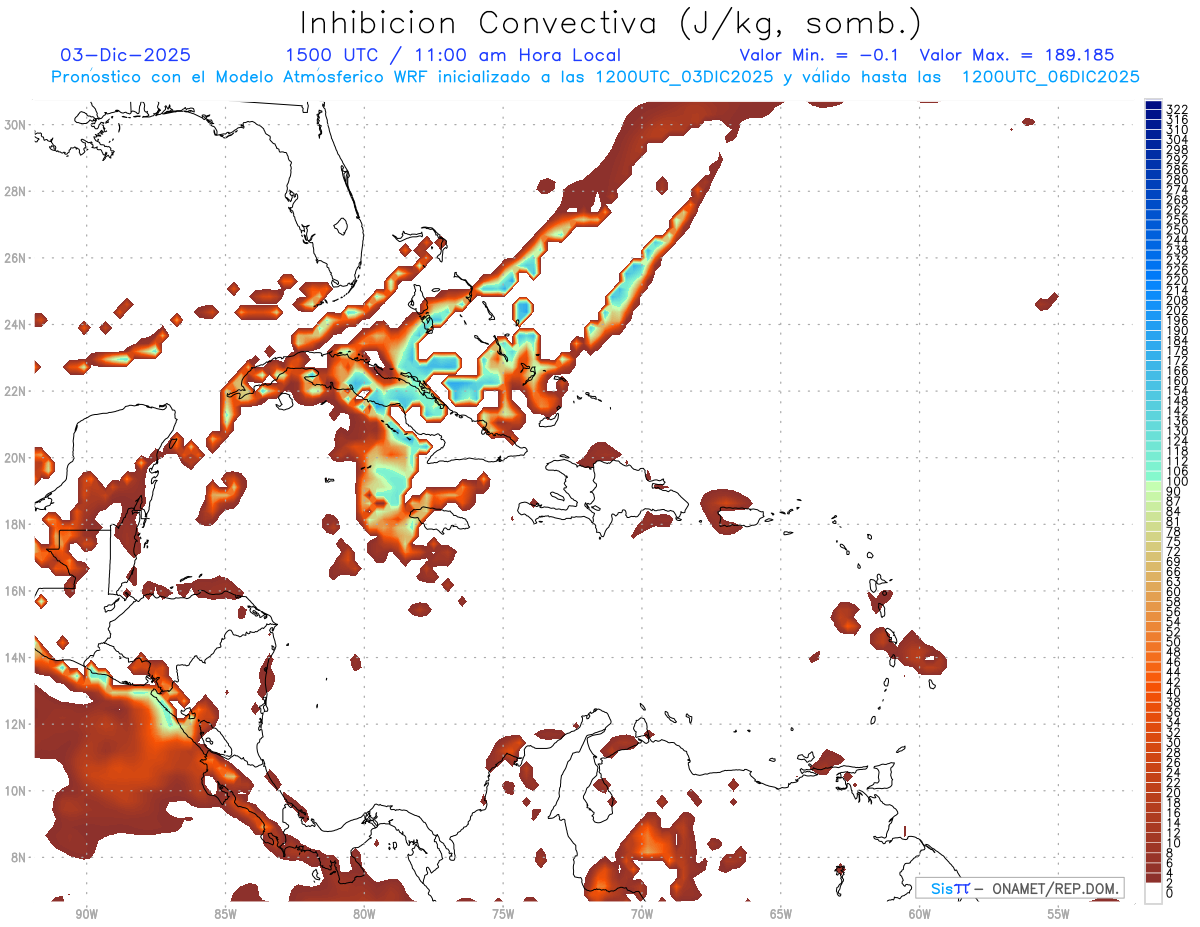Click the colorbar value 0 at bottom
The height and width of the screenshot is (927, 1200).
tap(1170, 893)
